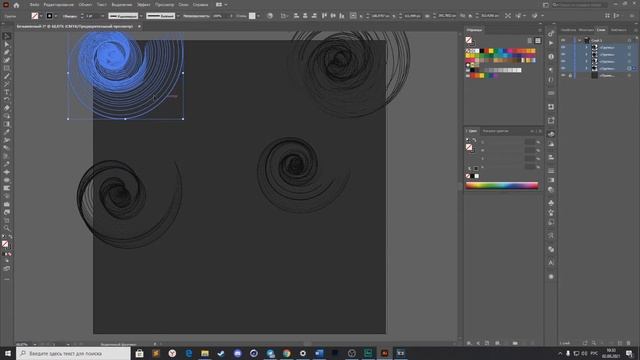This screenshot has width=640, height=360.
Task: Toggle visibility of third group sublayer
Action: [563, 61]
